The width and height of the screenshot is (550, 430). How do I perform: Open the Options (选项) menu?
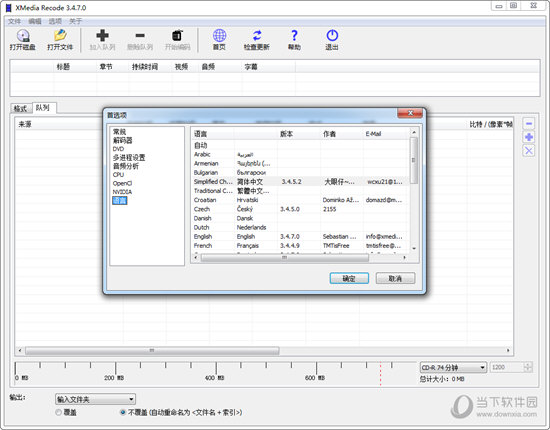coord(55,21)
